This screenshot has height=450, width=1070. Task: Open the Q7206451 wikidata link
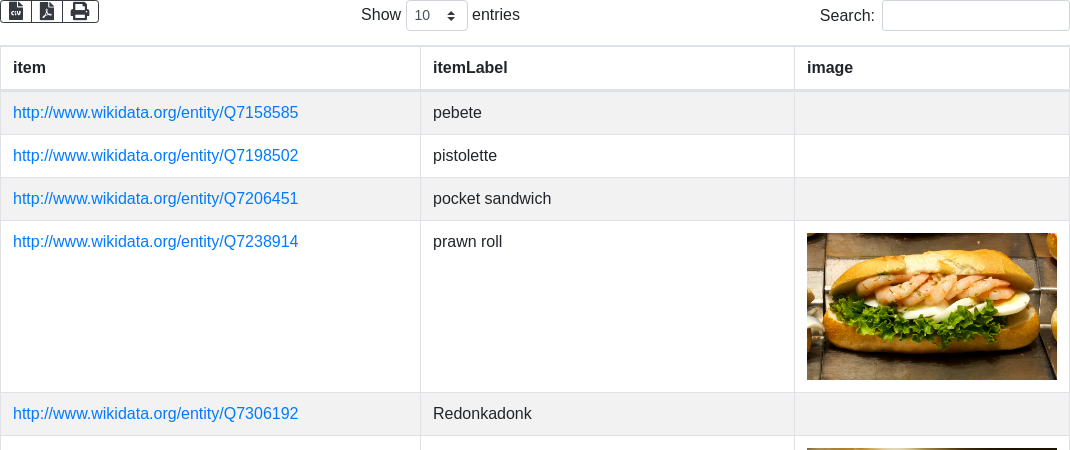point(155,199)
